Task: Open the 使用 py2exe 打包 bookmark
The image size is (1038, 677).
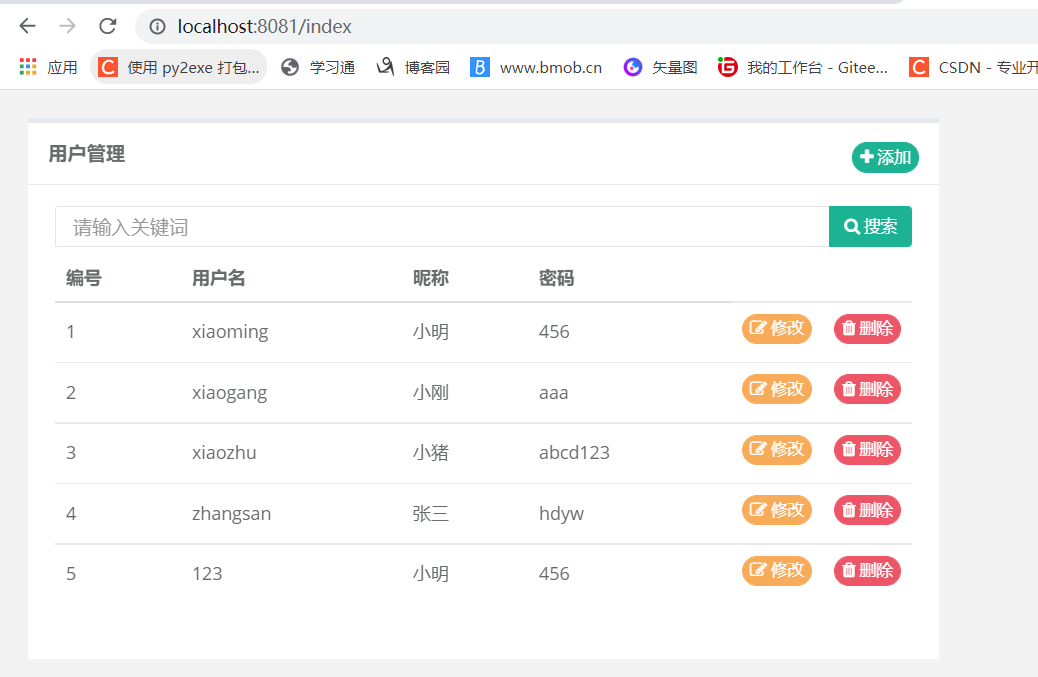Action: pyautogui.click(x=179, y=68)
